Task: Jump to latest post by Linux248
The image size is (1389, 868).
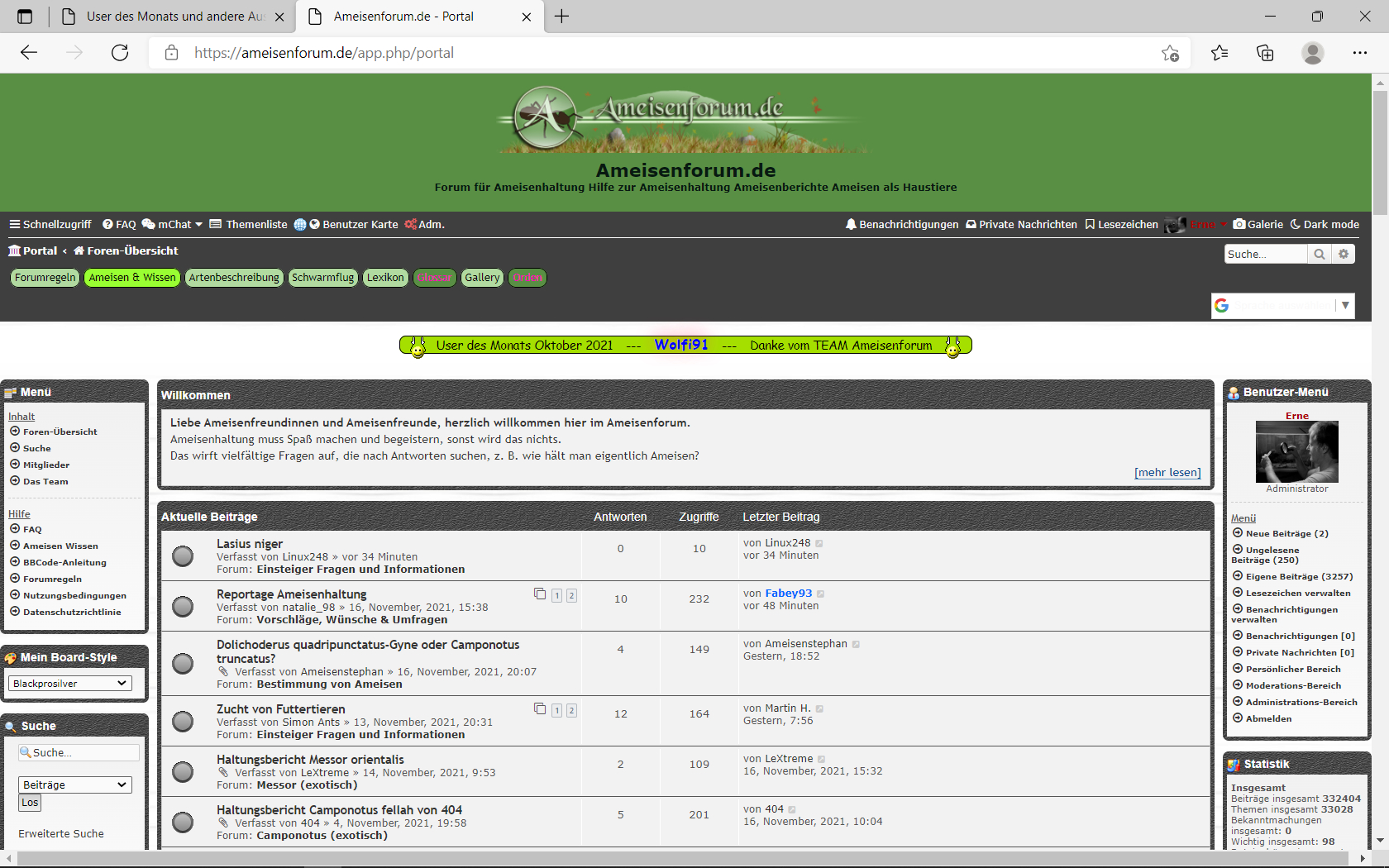Action: (819, 544)
